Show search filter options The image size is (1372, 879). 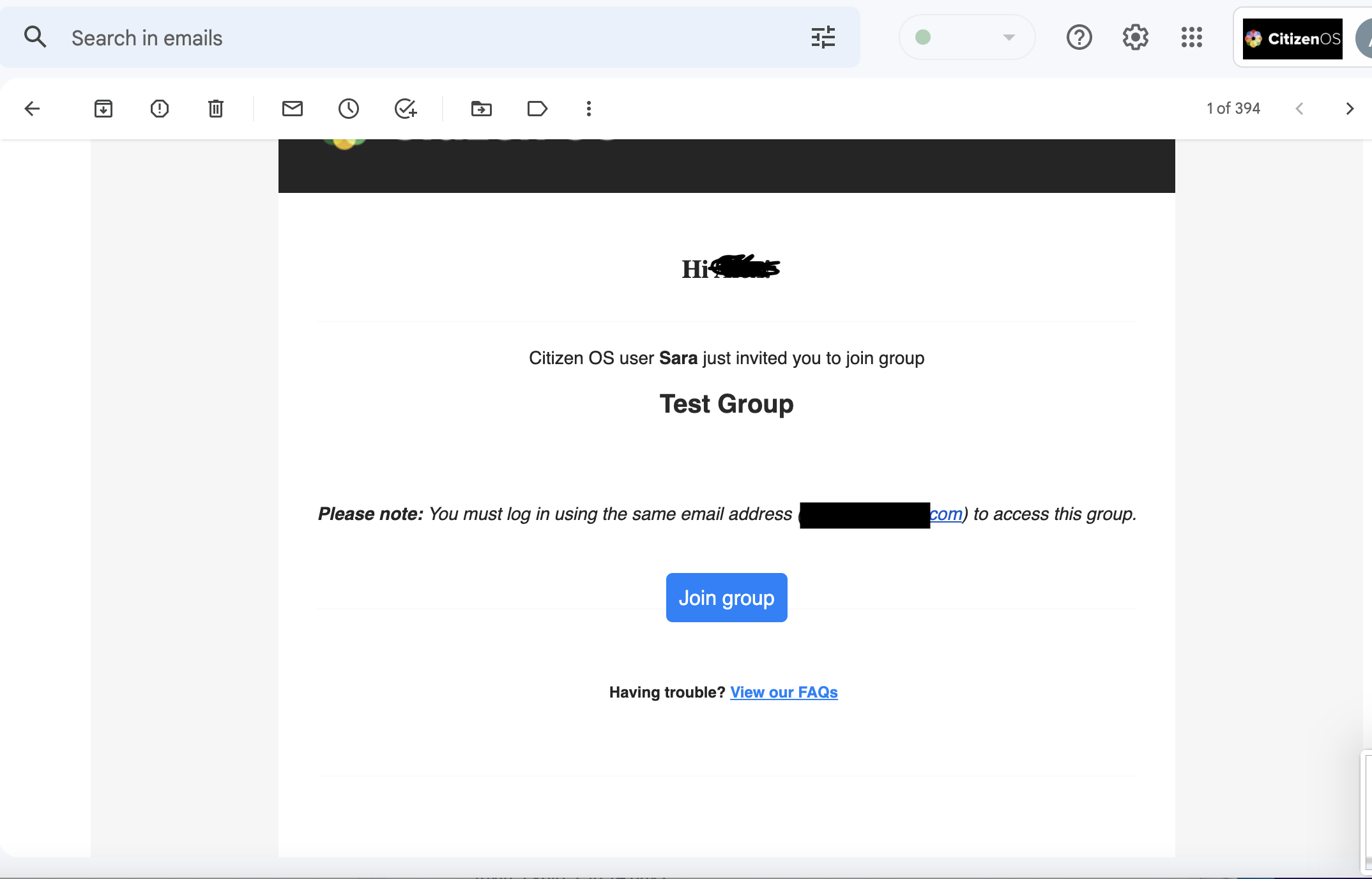tap(823, 37)
